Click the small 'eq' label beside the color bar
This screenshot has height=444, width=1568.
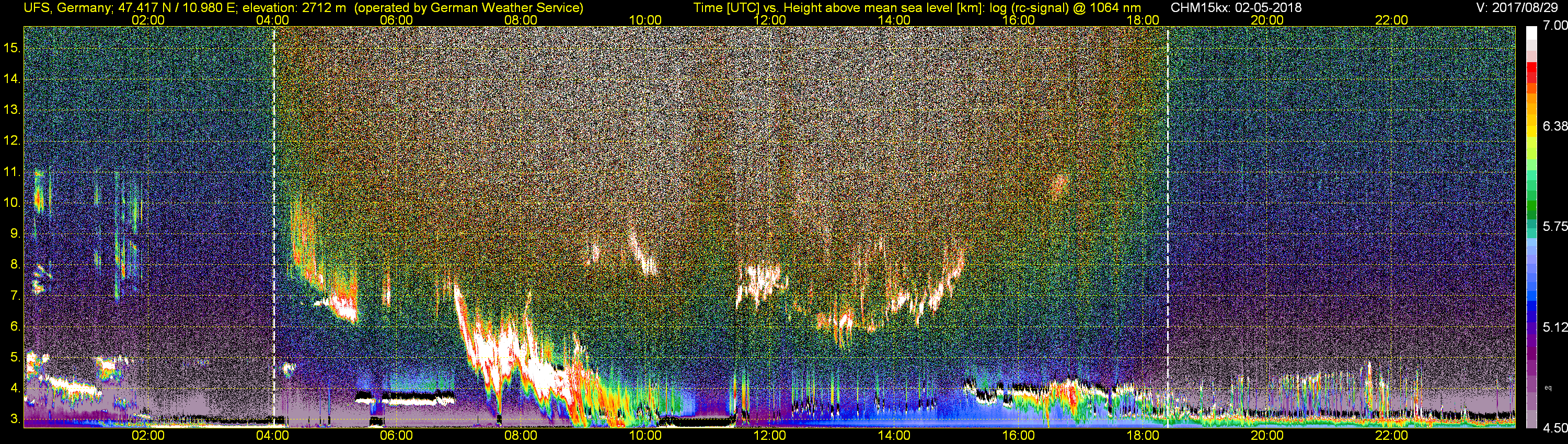click(1549, 388)
